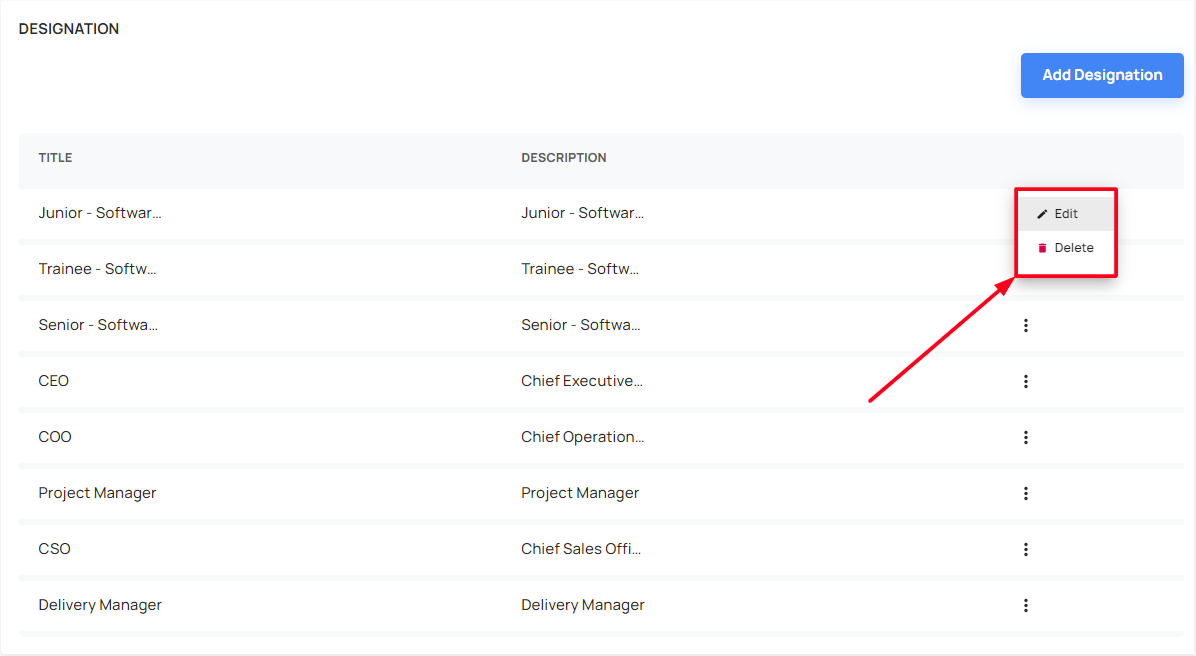Click the Add Designation button

[1102, 75]
